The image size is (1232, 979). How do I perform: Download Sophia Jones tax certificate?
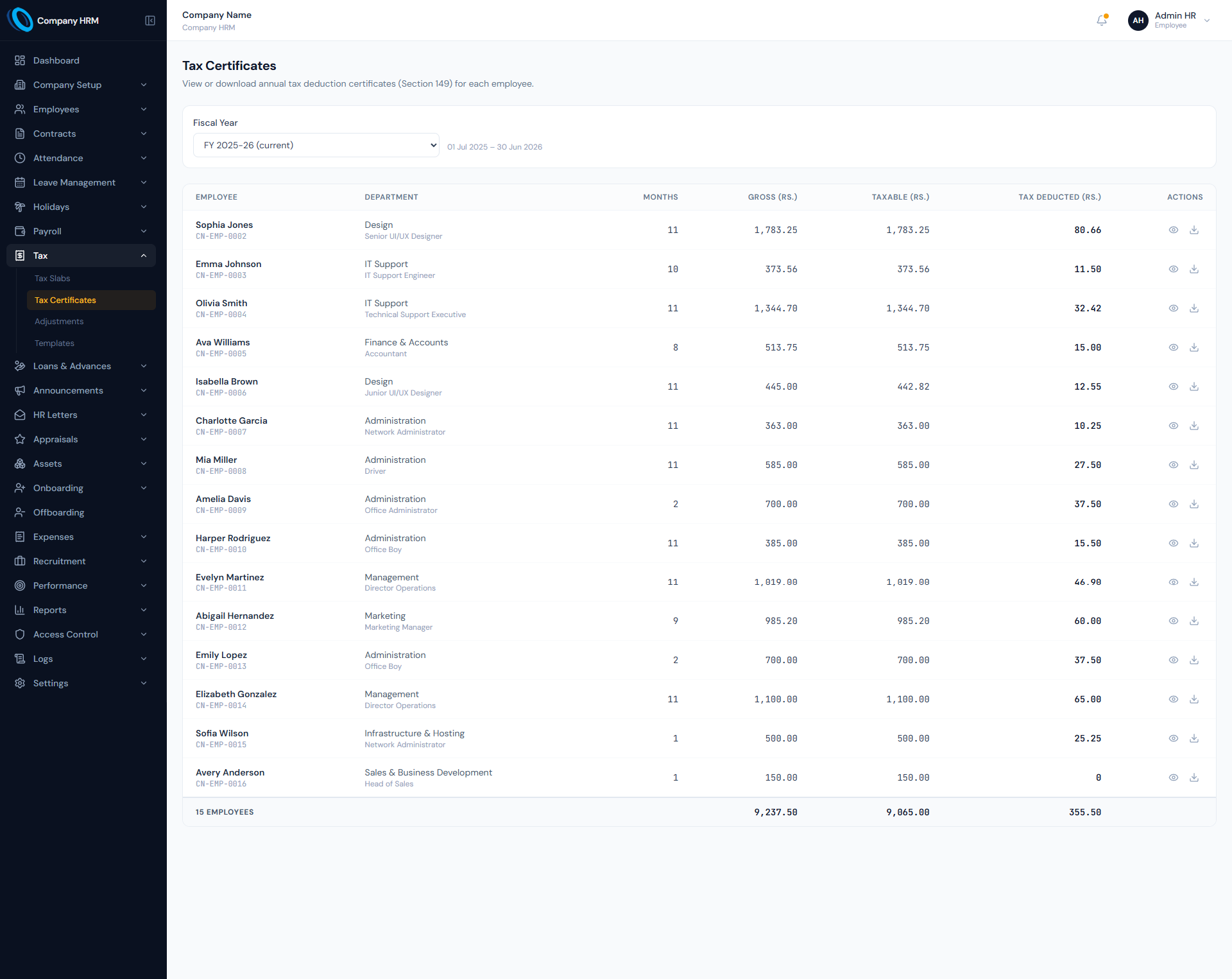pos(1194,230)
